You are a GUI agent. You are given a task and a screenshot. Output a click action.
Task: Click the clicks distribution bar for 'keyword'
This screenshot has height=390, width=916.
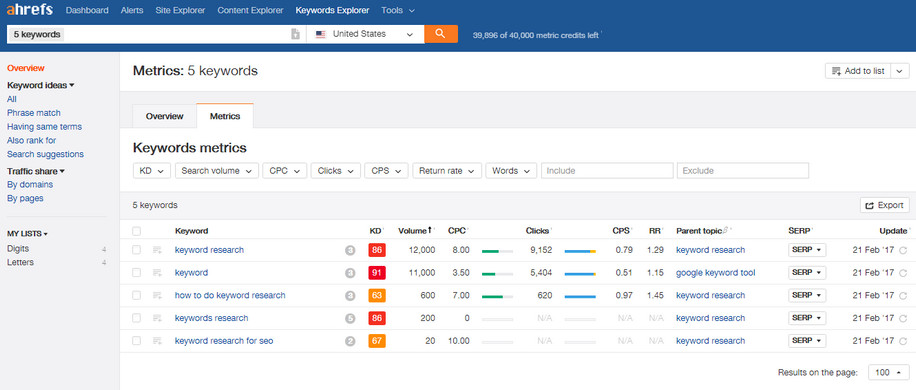coord(580,274)
